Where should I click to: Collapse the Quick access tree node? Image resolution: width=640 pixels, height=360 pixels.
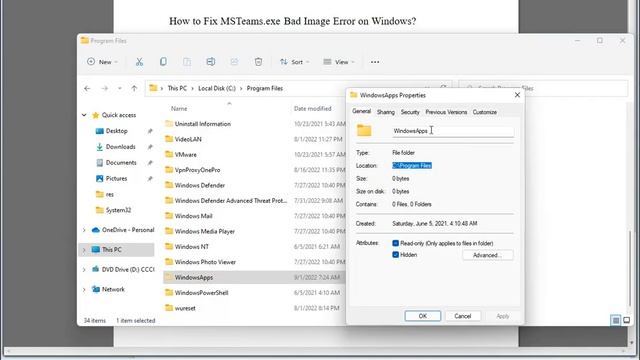pos(84,115)
